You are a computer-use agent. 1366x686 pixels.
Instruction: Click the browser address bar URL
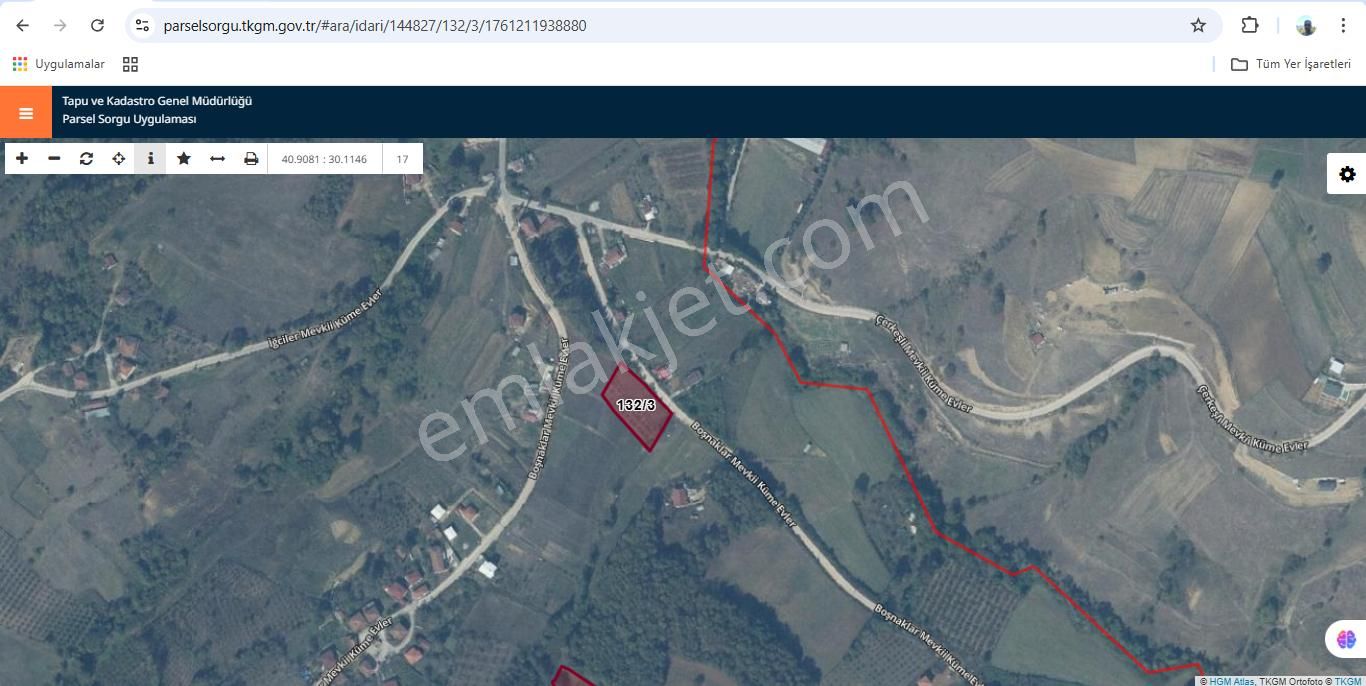point(374,26)
